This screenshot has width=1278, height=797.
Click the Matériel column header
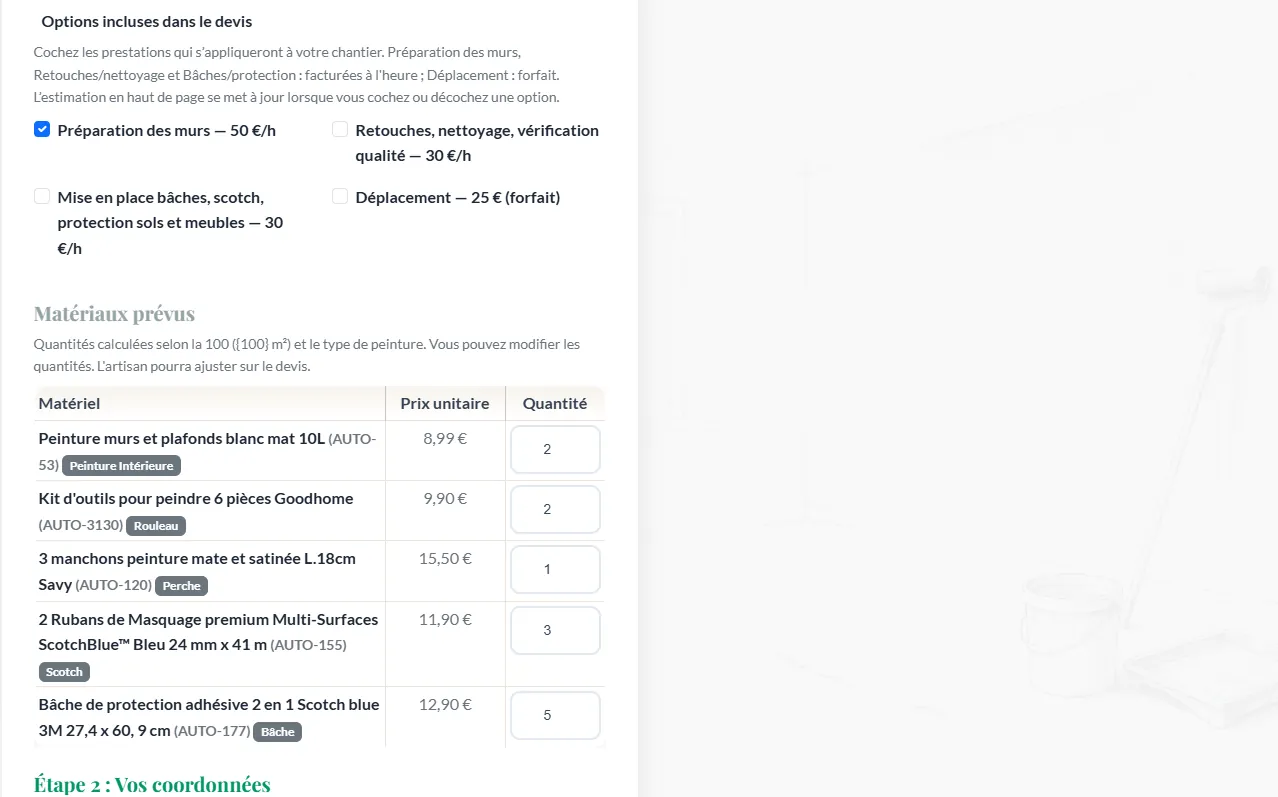coord(69,403)
